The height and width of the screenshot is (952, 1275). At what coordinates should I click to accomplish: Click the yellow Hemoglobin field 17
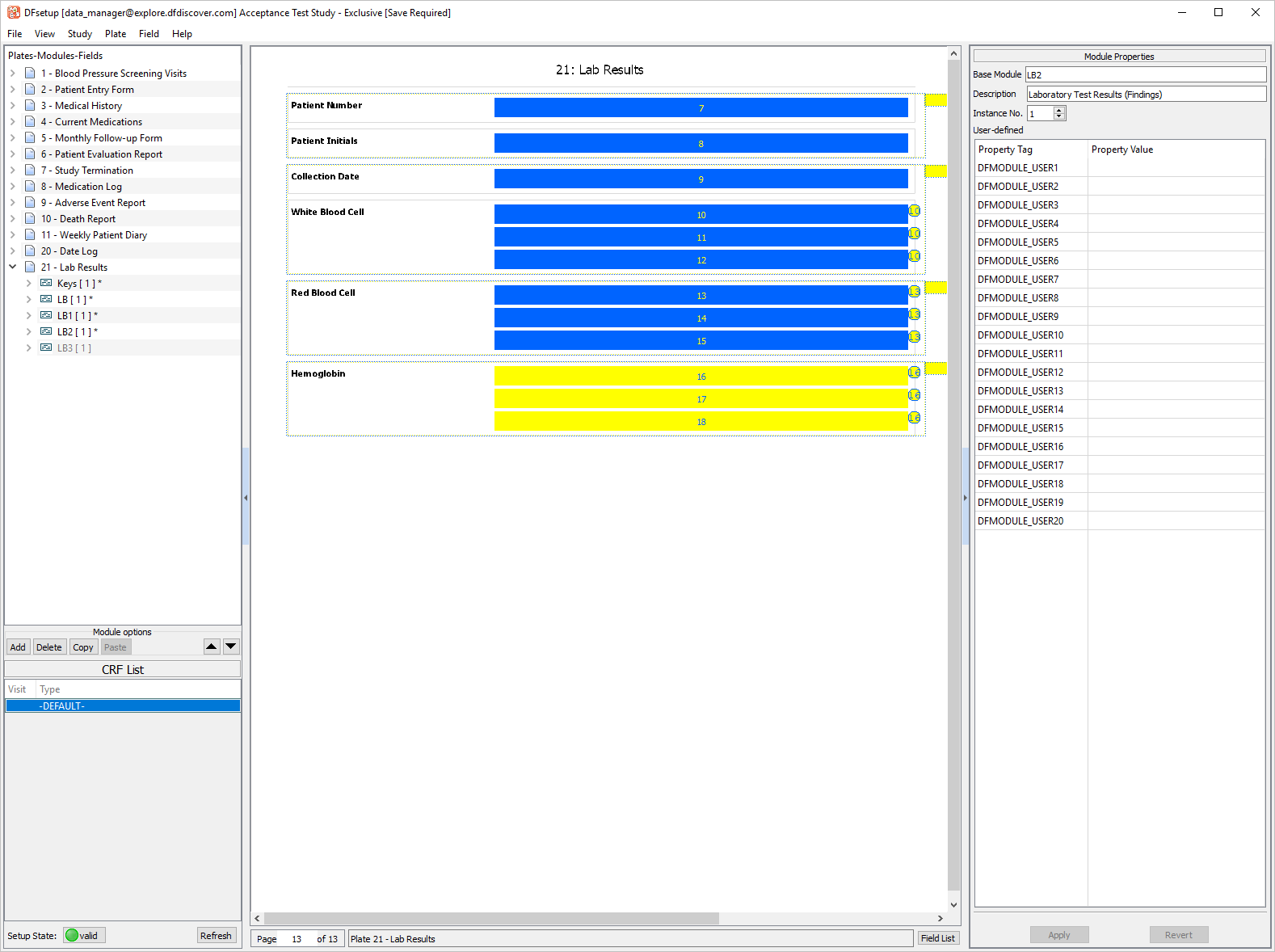pos(701,399)
